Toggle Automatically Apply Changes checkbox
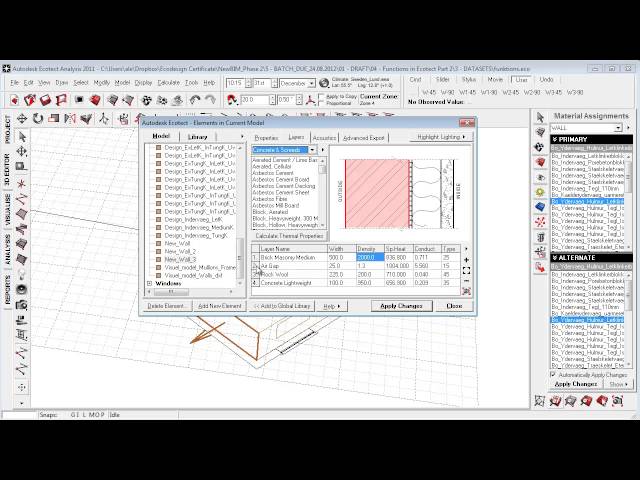 point(553,374)
